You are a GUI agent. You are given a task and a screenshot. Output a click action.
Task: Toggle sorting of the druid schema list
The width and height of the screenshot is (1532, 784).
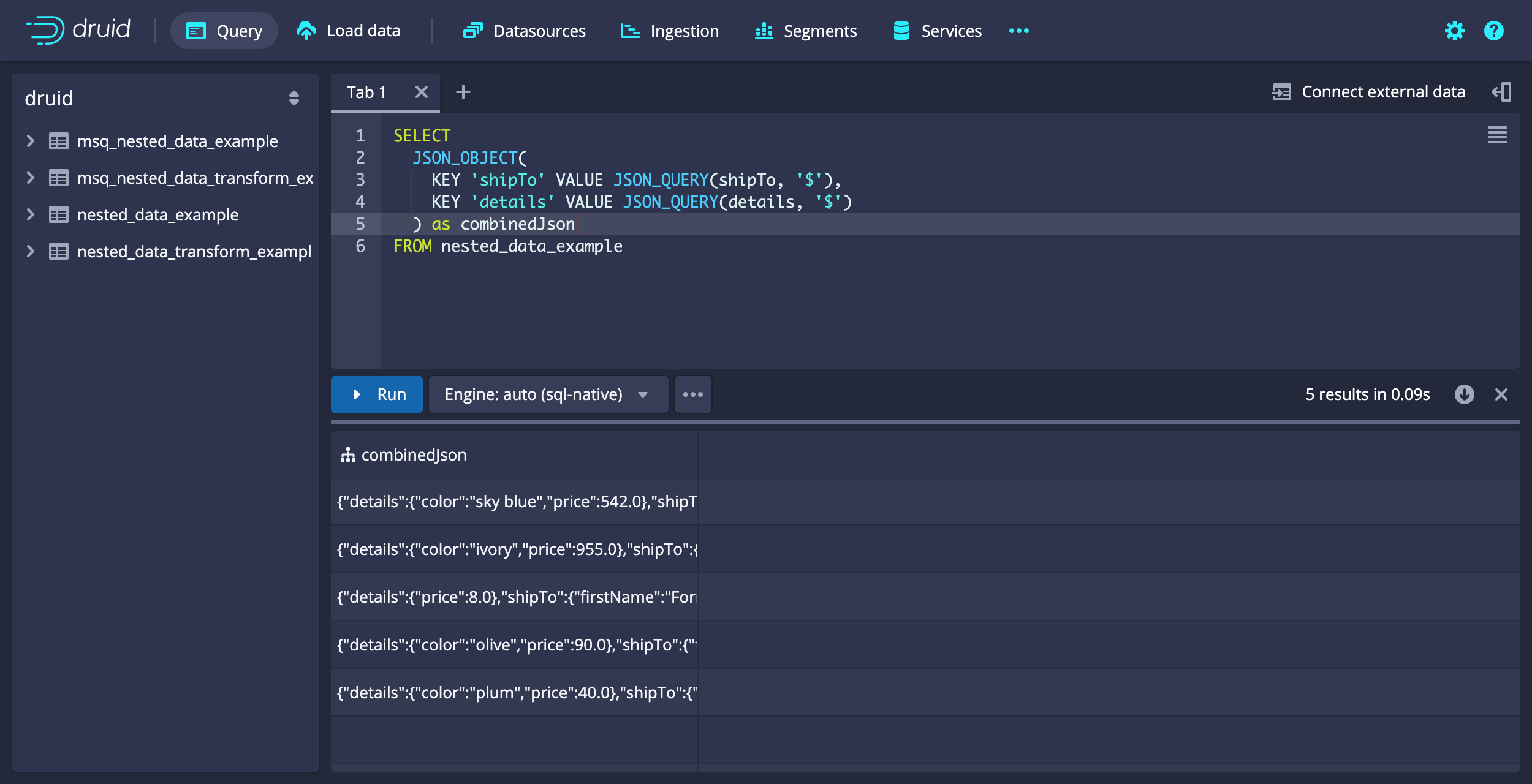click(294, 98)
